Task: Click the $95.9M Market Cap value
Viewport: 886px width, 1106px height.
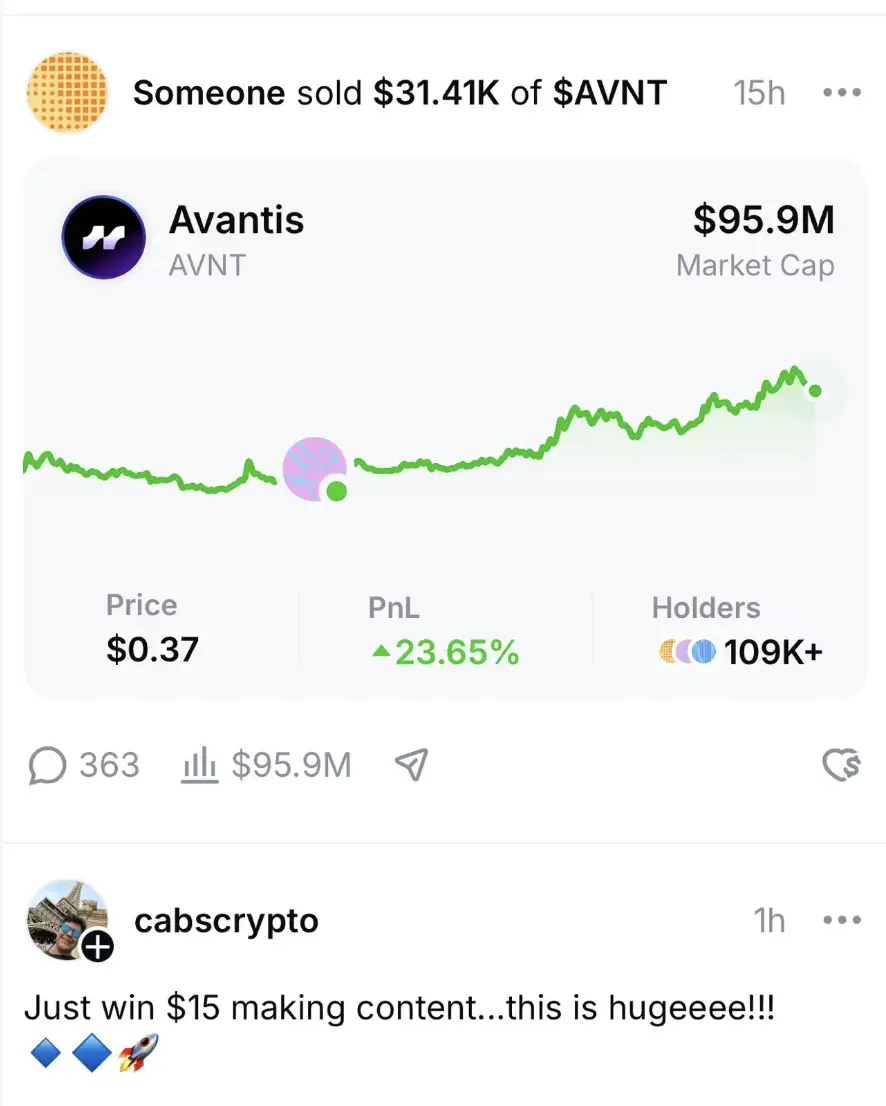Action: pos(763,220)
